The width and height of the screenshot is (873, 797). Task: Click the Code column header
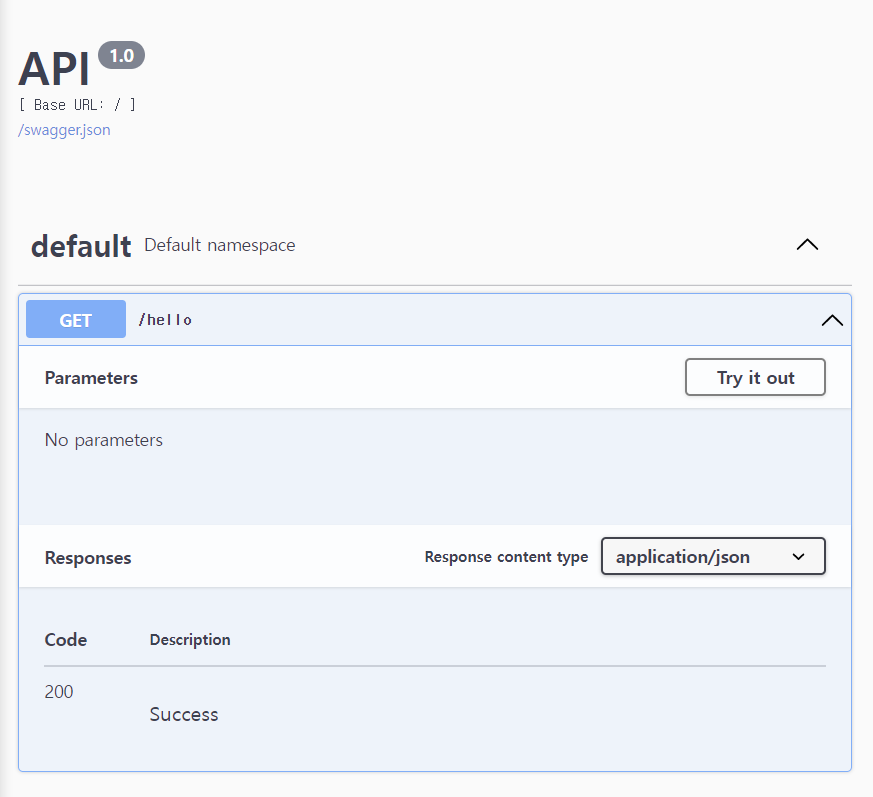(x=66, y=639)
